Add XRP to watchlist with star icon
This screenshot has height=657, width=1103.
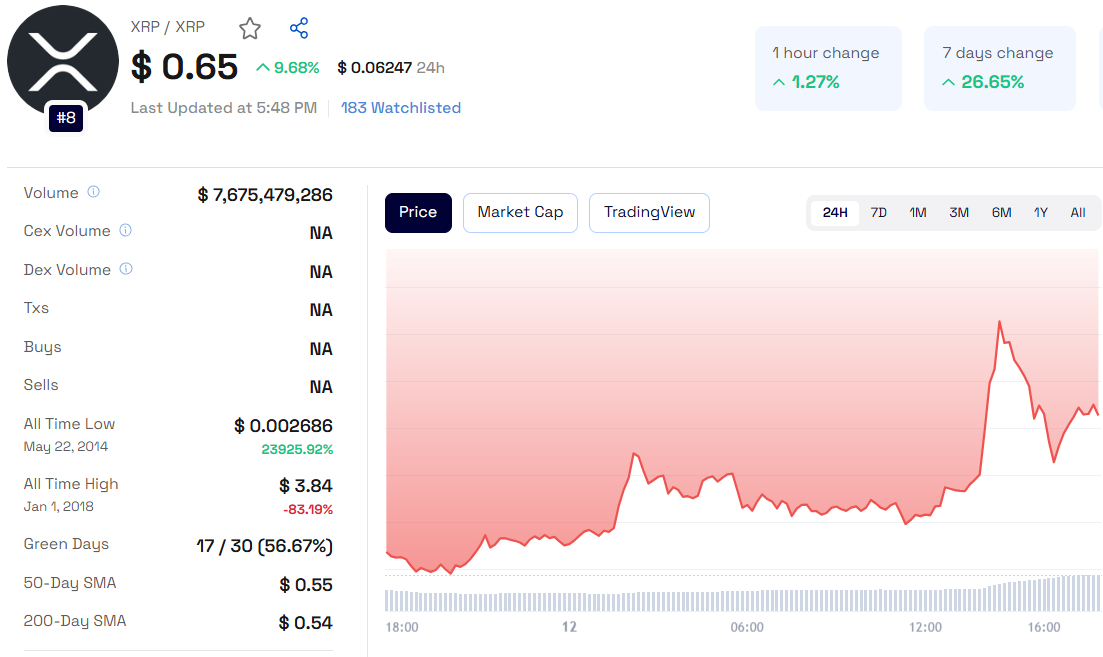pos(250,29)
